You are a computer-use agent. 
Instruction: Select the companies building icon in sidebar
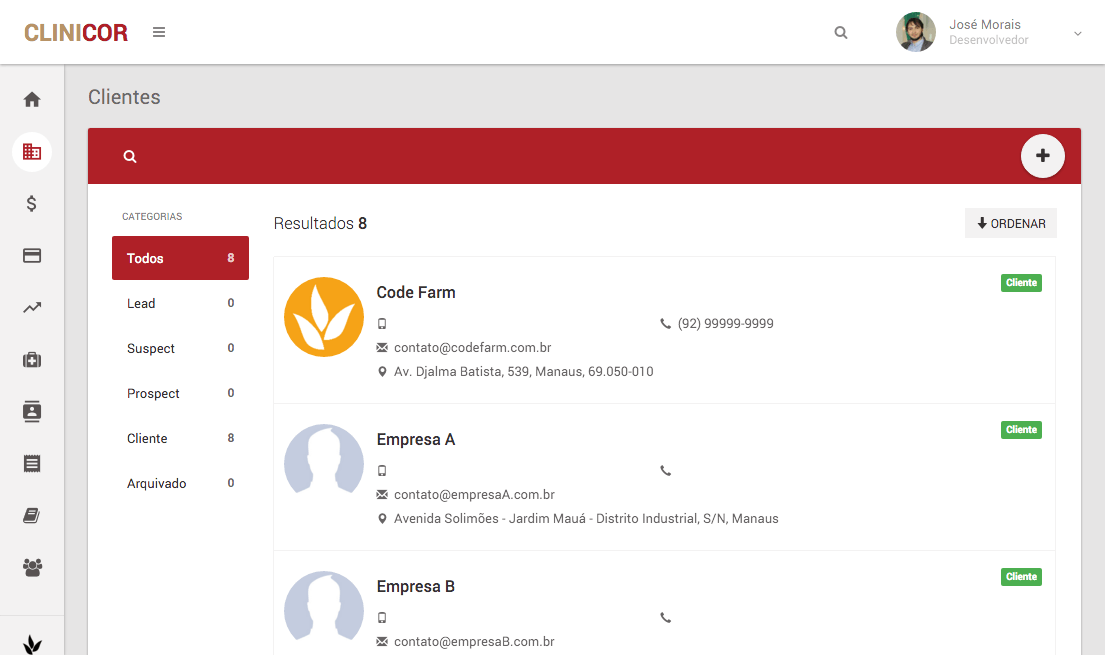[32, 152]
